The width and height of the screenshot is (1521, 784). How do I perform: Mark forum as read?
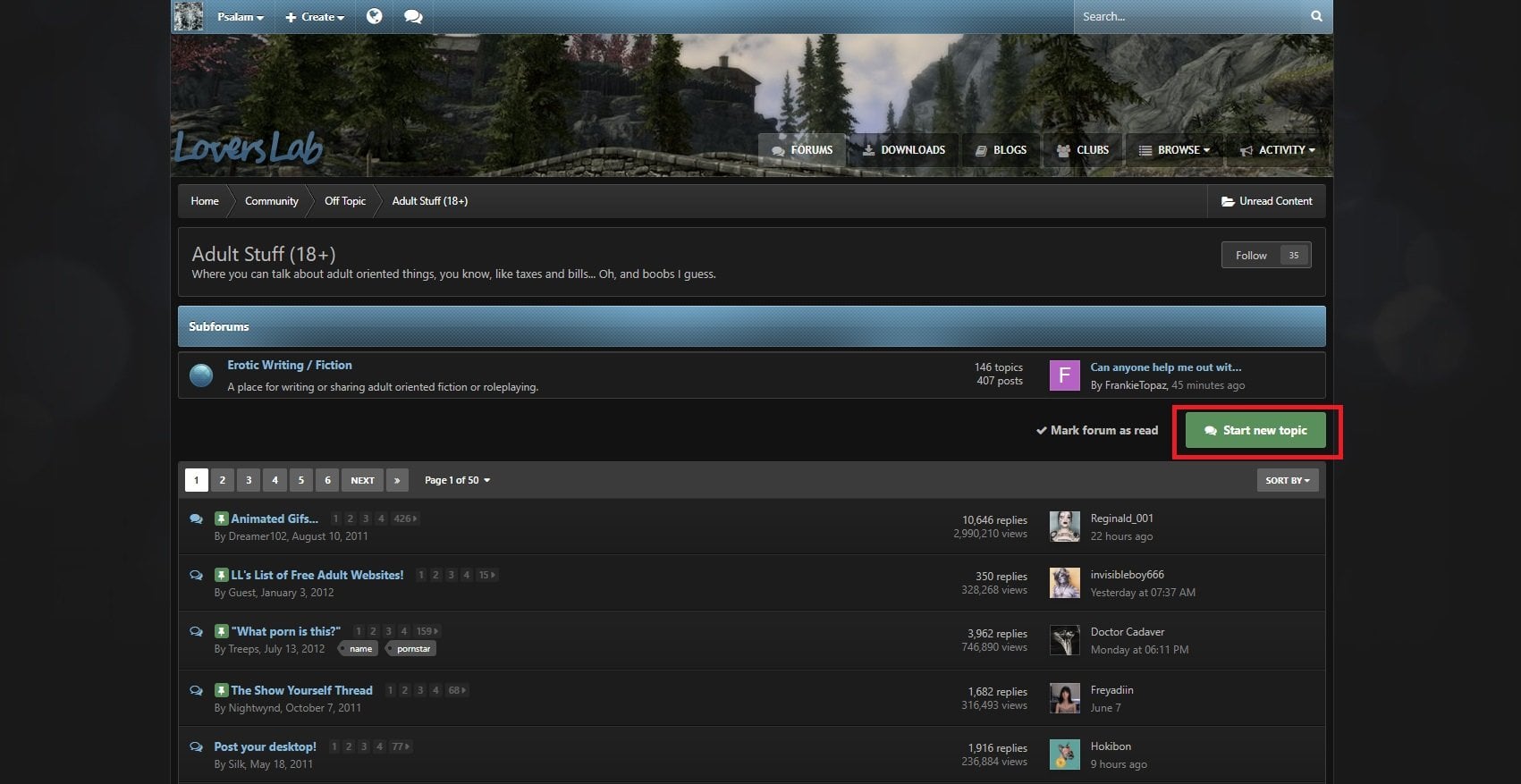coord(1096,430)
